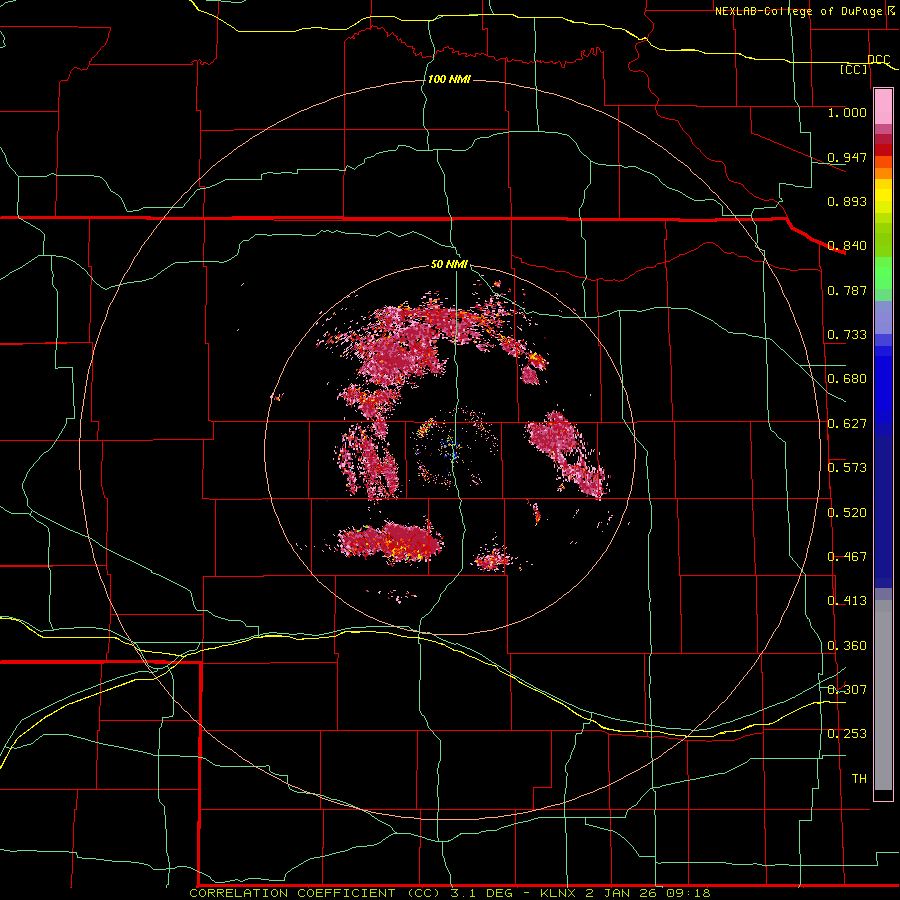Click the TH threshold label on the scale
This screenshot has height=900, width=900.
coord(859,779)
